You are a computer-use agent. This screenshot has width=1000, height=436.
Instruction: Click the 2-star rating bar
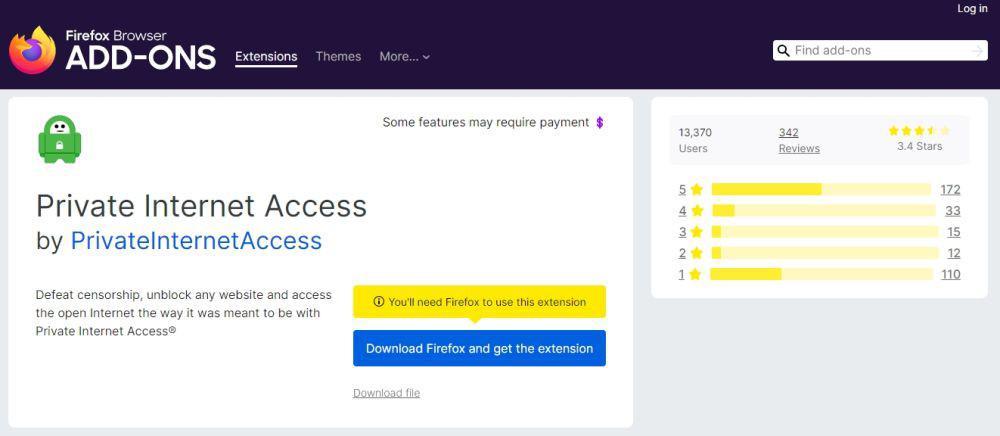pos(825,253)
